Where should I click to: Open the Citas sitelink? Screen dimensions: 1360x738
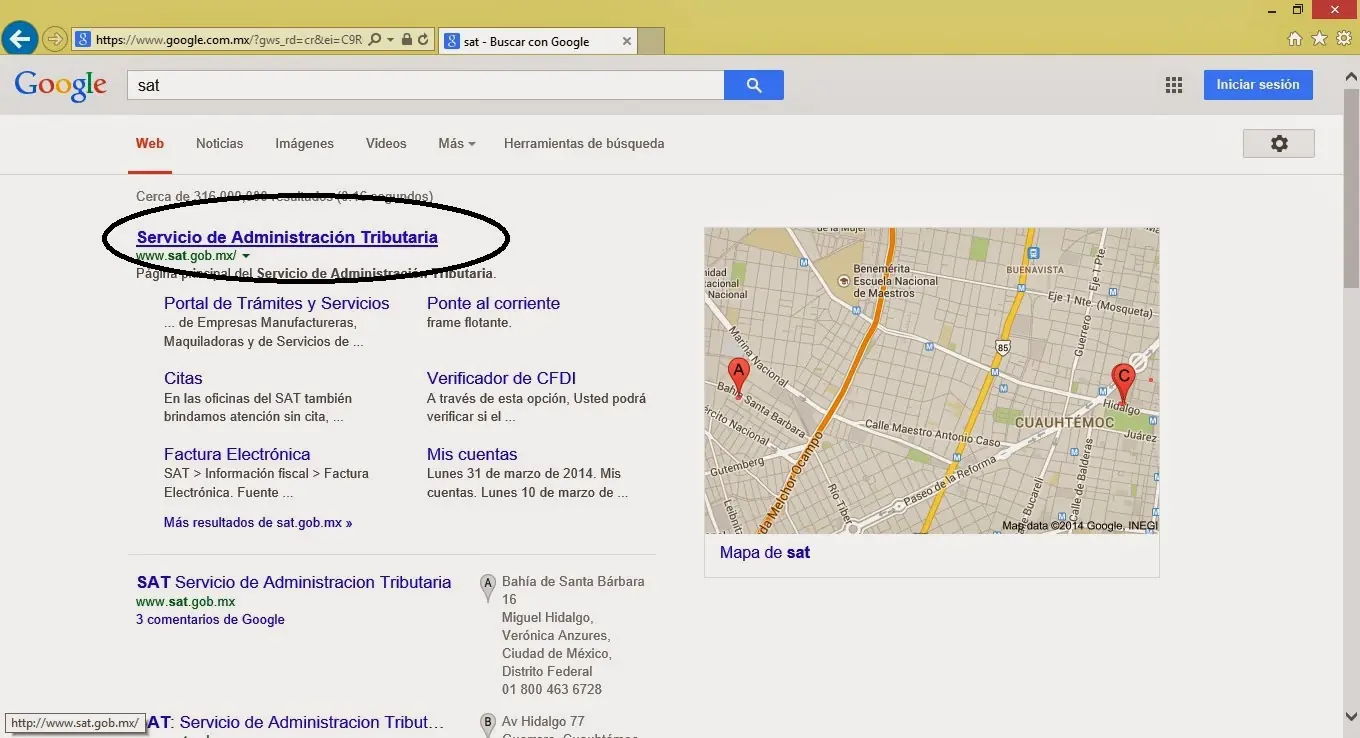tap(183, 378)
